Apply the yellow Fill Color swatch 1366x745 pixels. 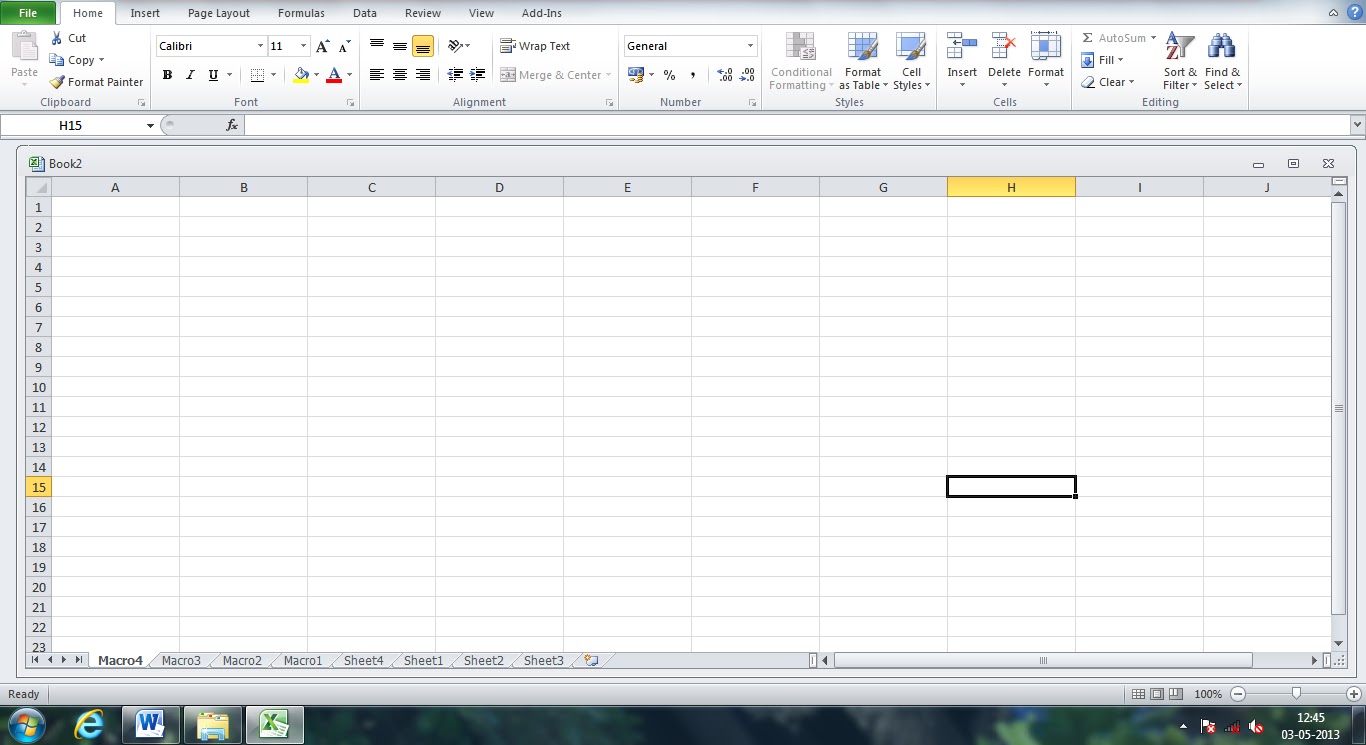pyautogui.click(x=302, y=75)
